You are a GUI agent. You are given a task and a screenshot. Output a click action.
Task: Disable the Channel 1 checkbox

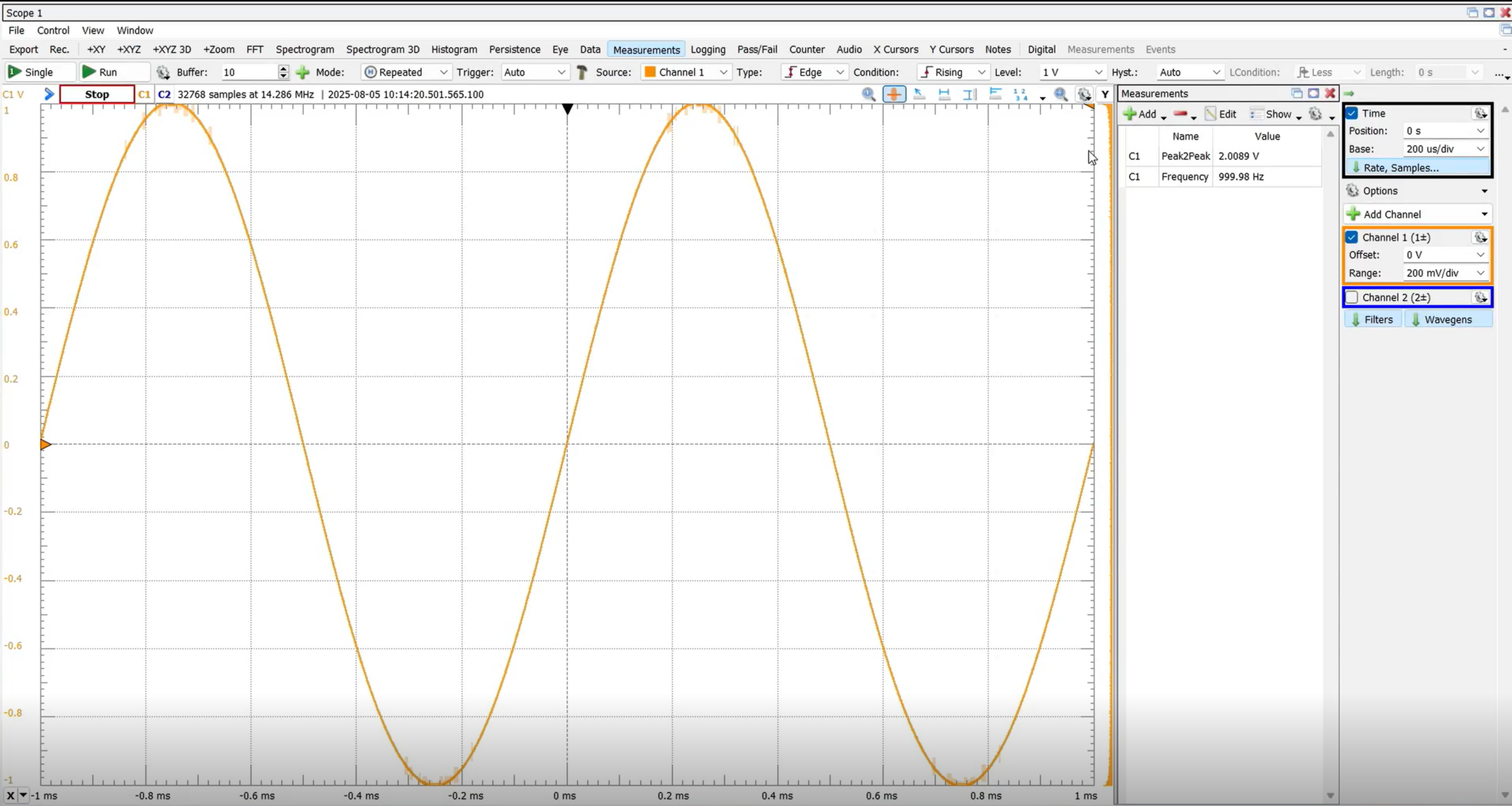(1353, 237)
